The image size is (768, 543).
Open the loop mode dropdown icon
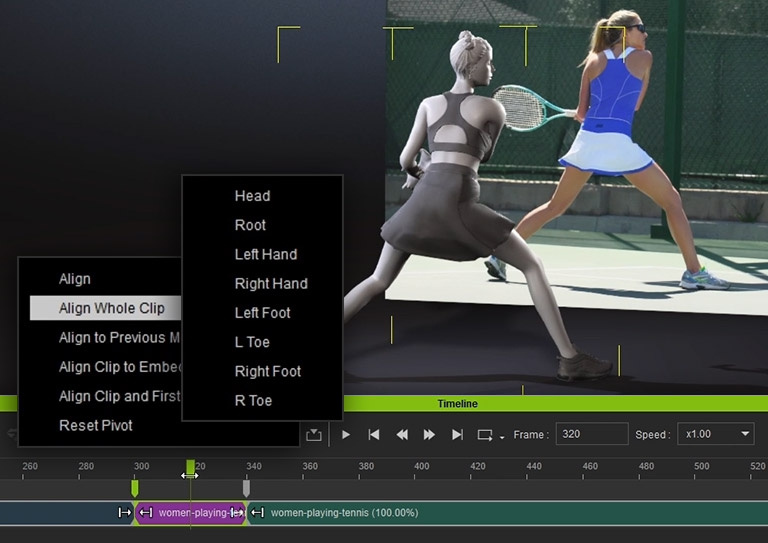tap(488, 435)
